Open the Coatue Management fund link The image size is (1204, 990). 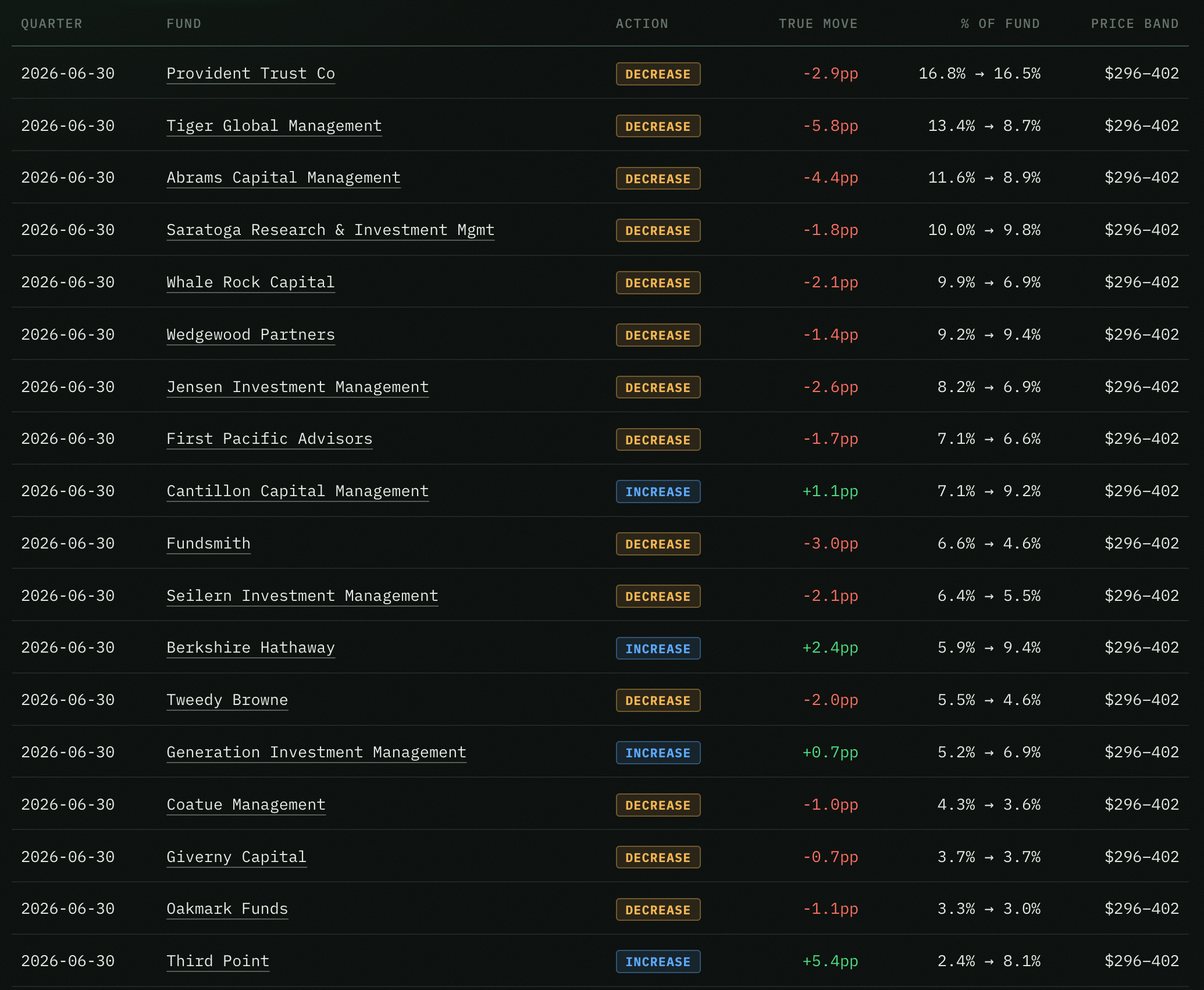point(246,805)
